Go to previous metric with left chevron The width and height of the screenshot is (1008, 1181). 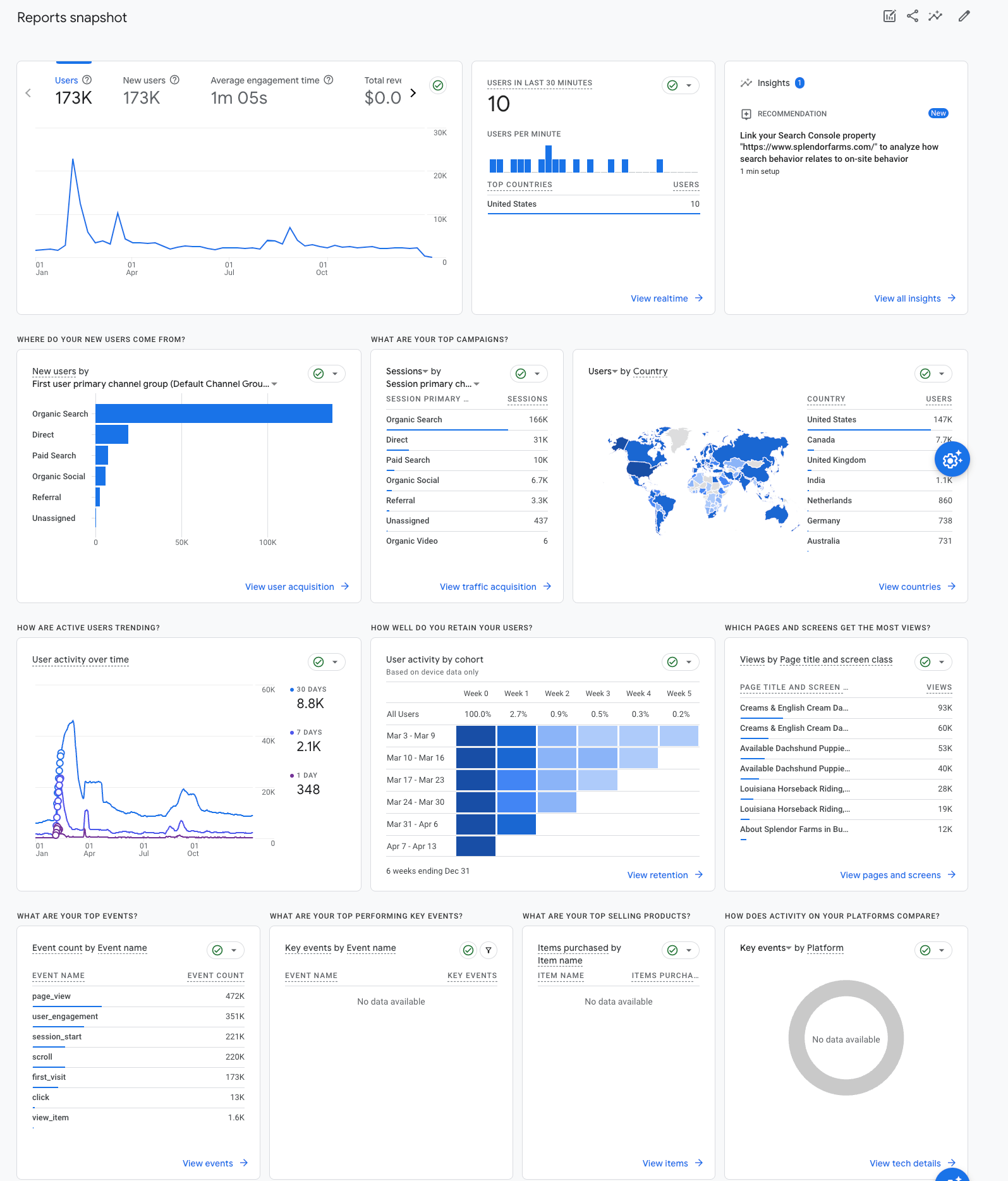pos(28,93)
